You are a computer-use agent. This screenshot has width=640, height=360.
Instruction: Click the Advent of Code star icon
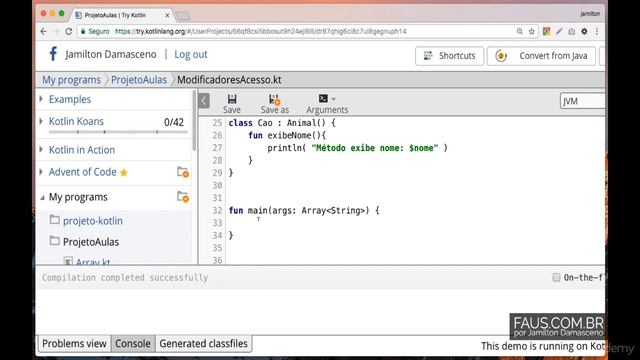pyautogui.click(x=124, y=173)
